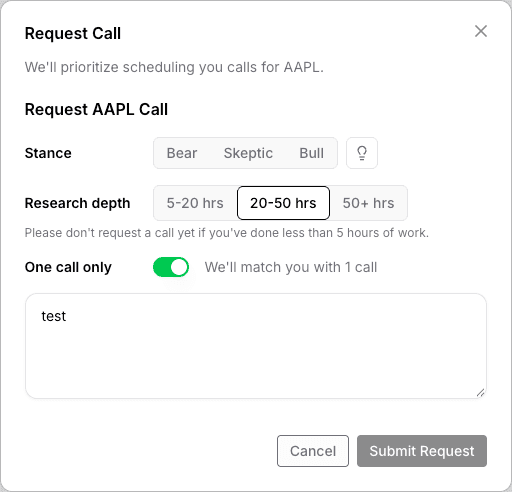Click the "Stance" field label
The image size is (512, 492).
(48, 153)
